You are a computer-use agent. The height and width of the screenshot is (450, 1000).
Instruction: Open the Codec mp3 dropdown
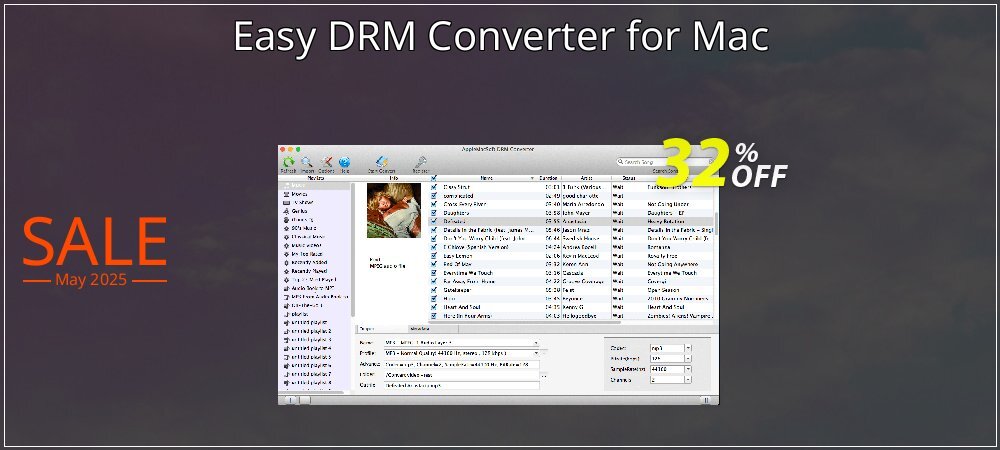[670, 348]
